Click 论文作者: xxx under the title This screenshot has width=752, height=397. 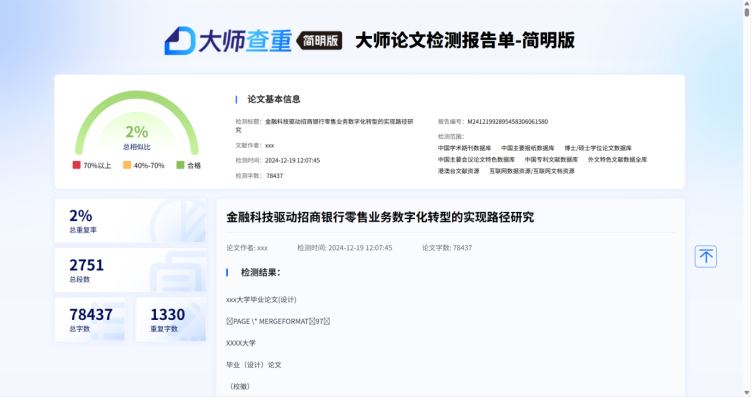pos(247,248)
